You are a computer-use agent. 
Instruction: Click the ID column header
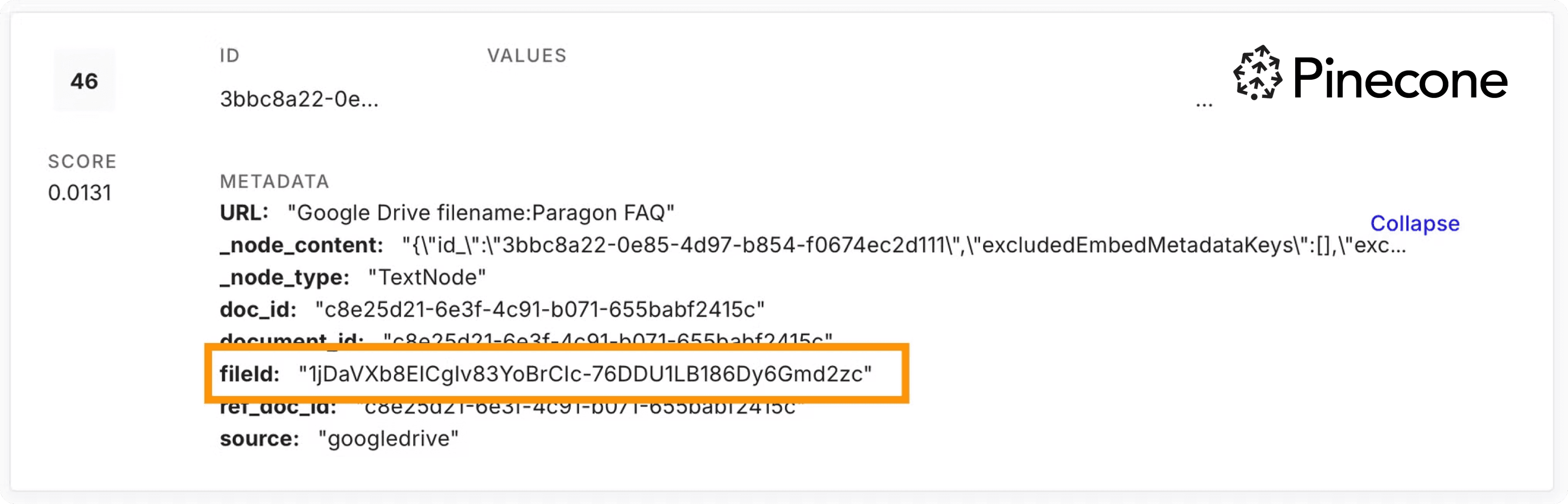[x=229, y=56]
